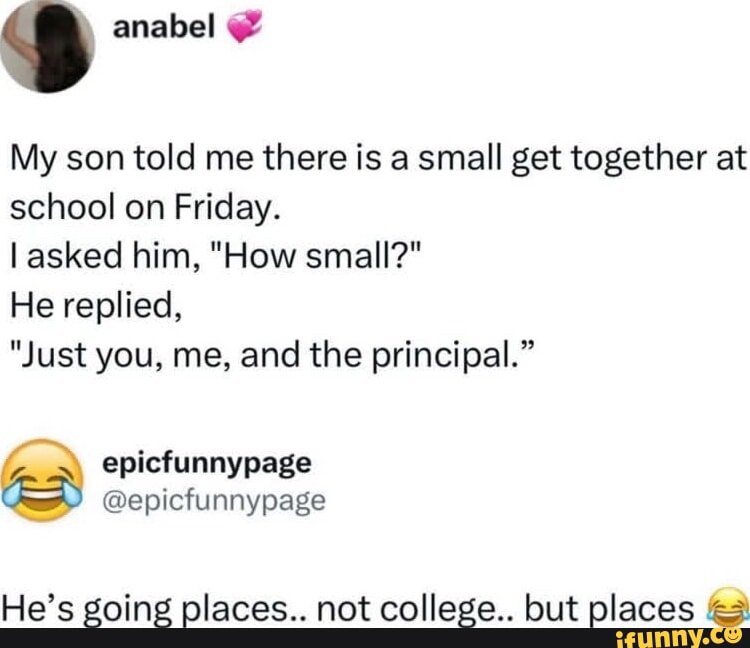Click the ifunny.co watermark logo

point(682,638)
